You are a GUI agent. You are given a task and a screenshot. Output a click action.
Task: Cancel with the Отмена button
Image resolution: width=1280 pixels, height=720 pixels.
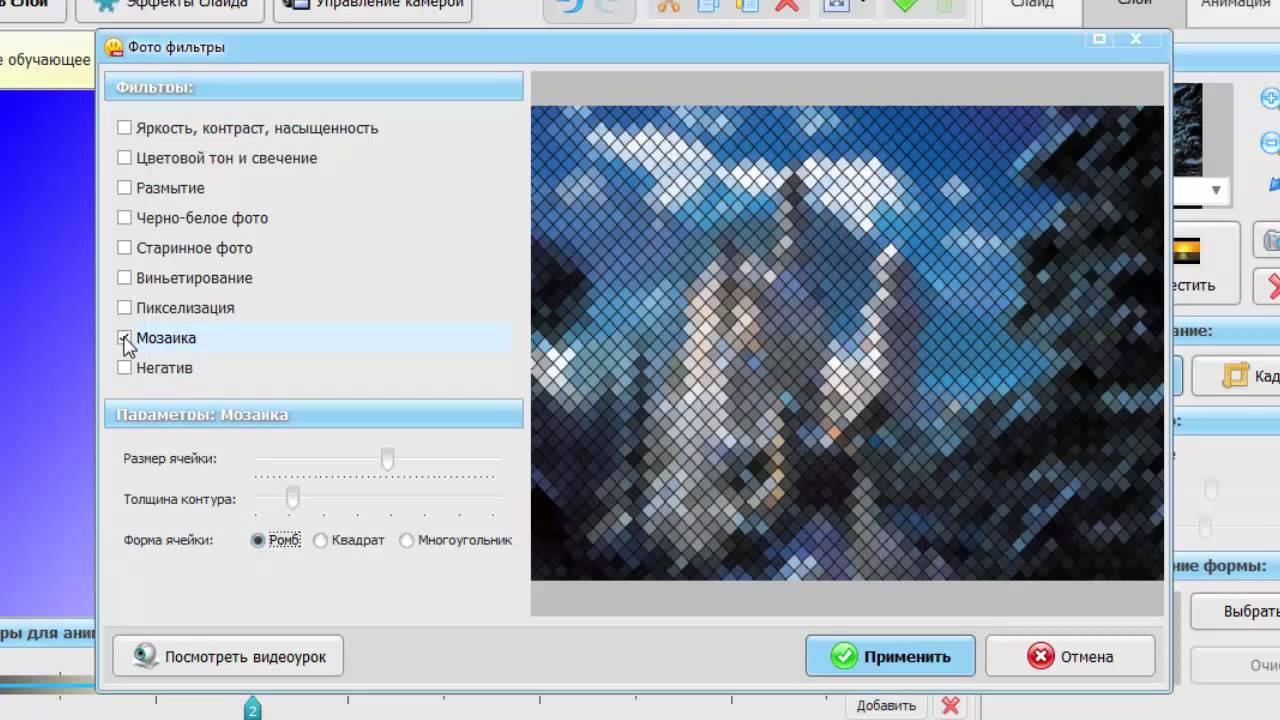click(1070, 657)
